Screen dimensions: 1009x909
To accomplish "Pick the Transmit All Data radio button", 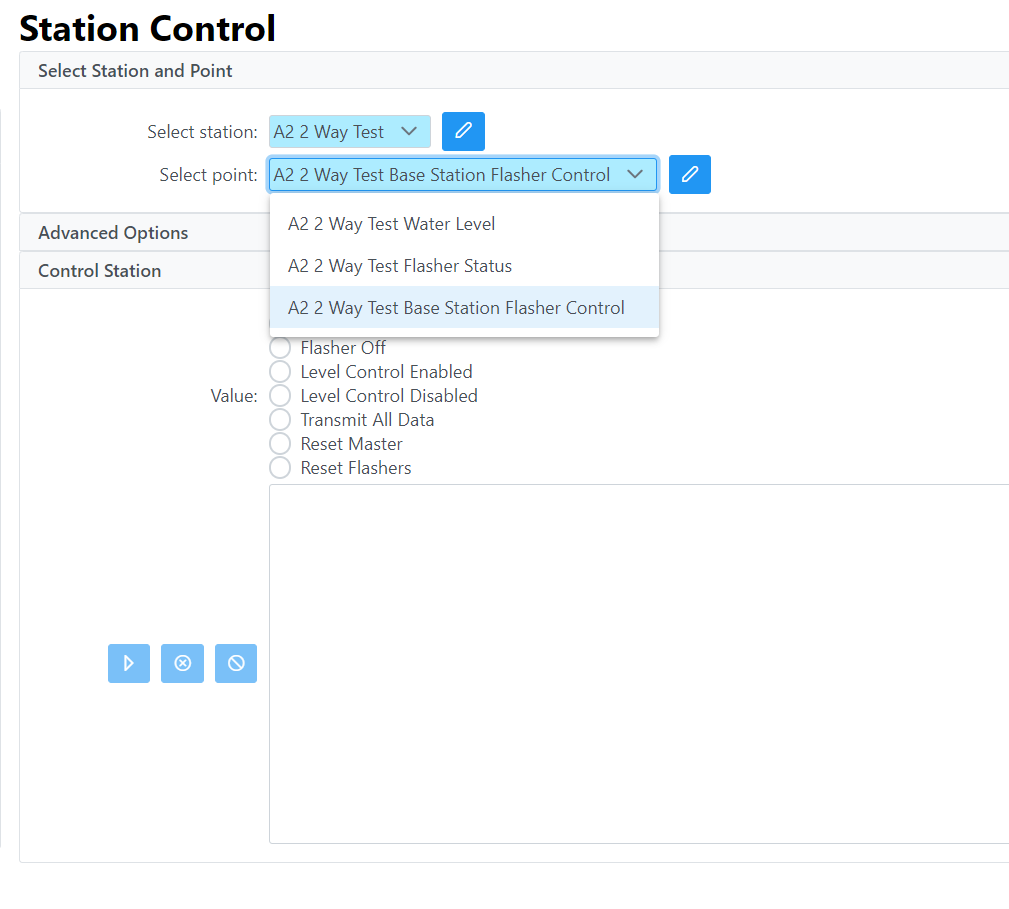I will 281,420.
